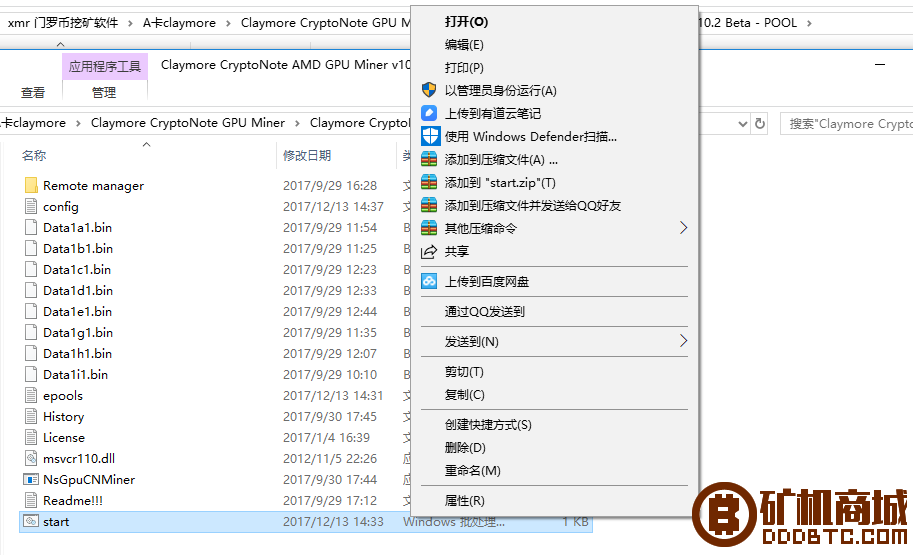Open the 管理 ribbon tab
Viewport: 913px width, 555px height.
[x=104, y=93]
